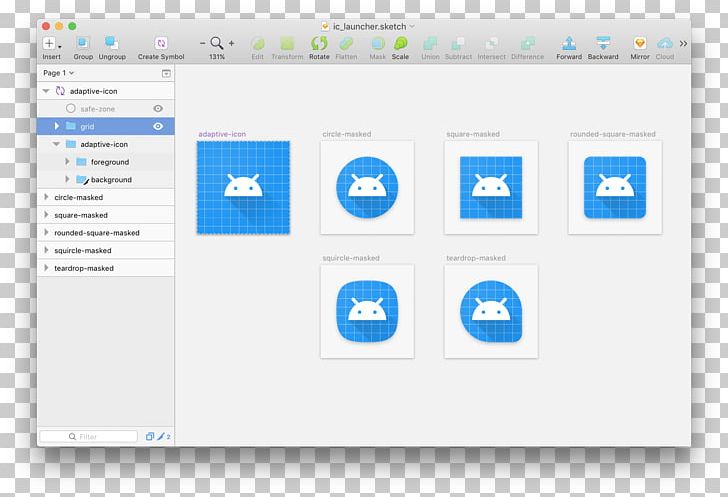This screenshot has width=728, height=497.
Task: Collapse the adaptive-icon group folder
Action: pyautogui.click(x=56, y=144)
